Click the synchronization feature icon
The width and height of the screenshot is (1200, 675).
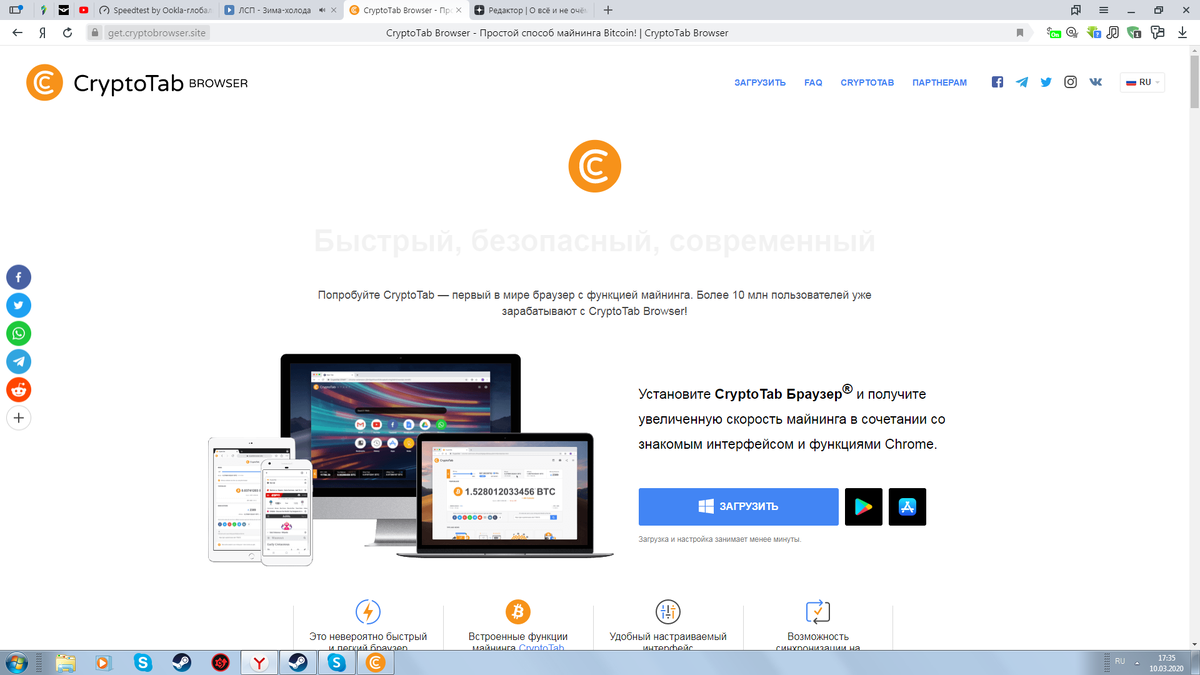[818, 611]
